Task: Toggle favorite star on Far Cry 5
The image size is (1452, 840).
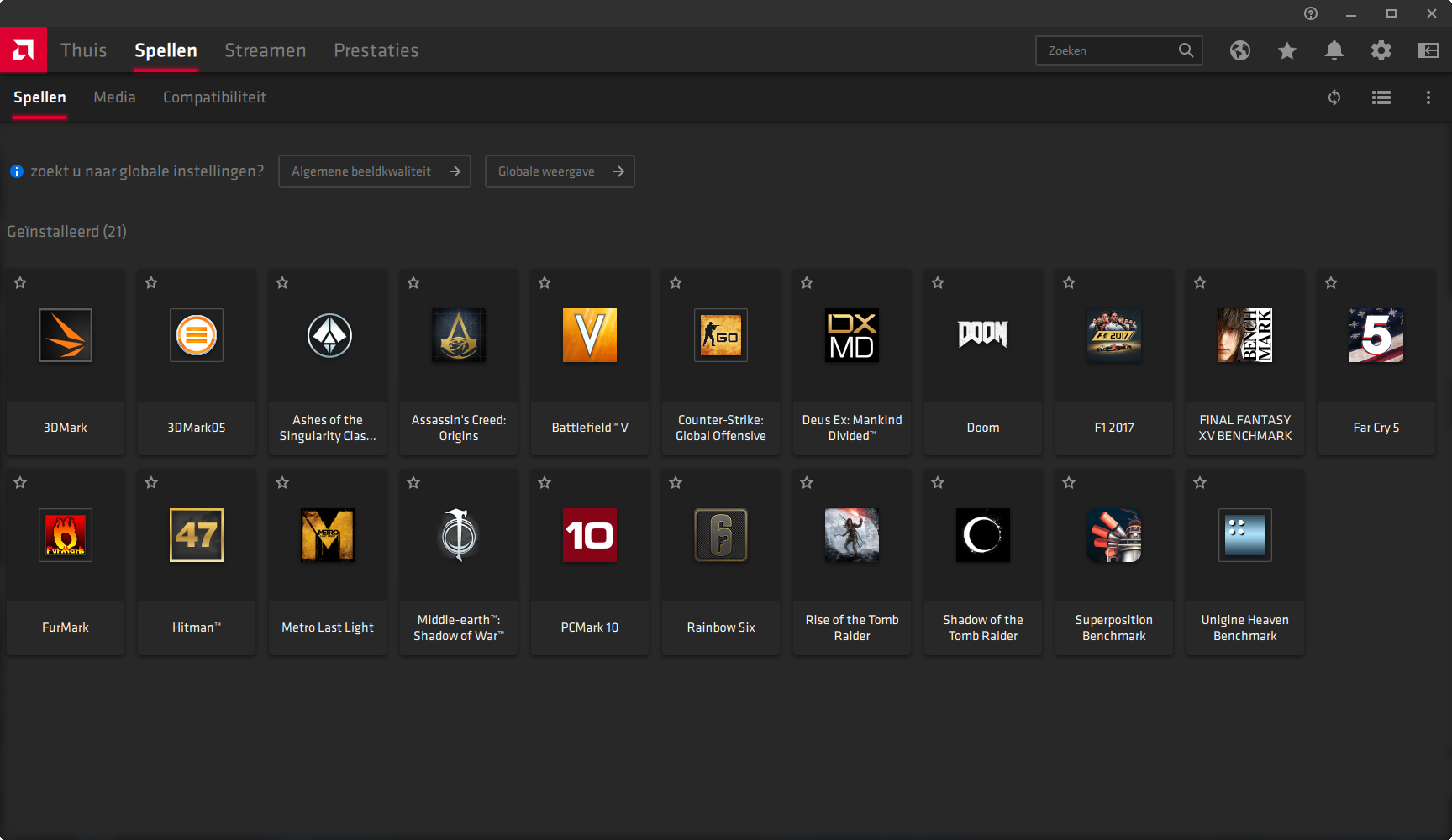Action: coord(1331,283)
